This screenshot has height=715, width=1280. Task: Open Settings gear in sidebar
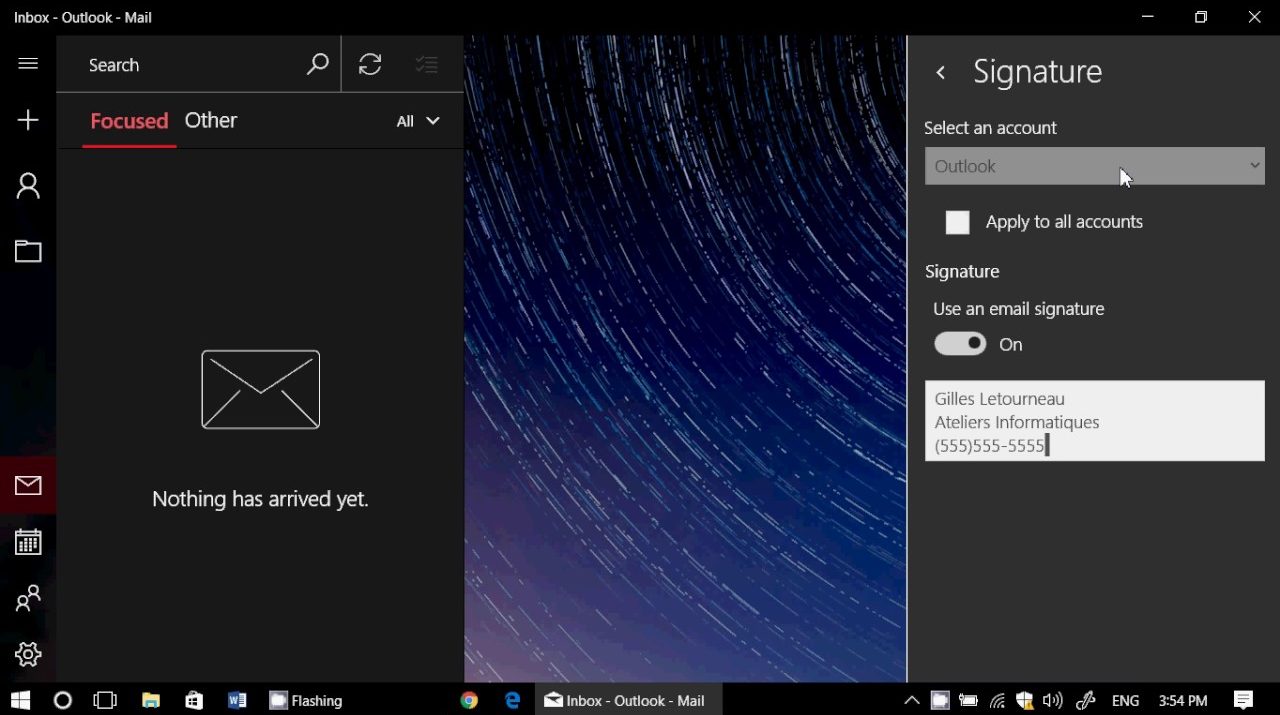(x=28, y=654)
